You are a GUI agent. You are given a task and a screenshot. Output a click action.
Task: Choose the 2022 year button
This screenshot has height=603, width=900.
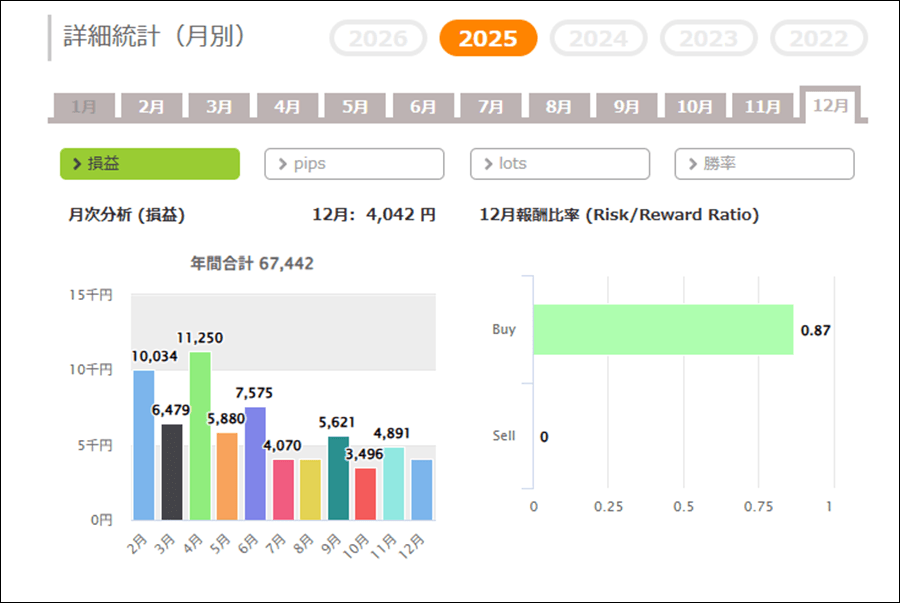(x=819, y=39)
